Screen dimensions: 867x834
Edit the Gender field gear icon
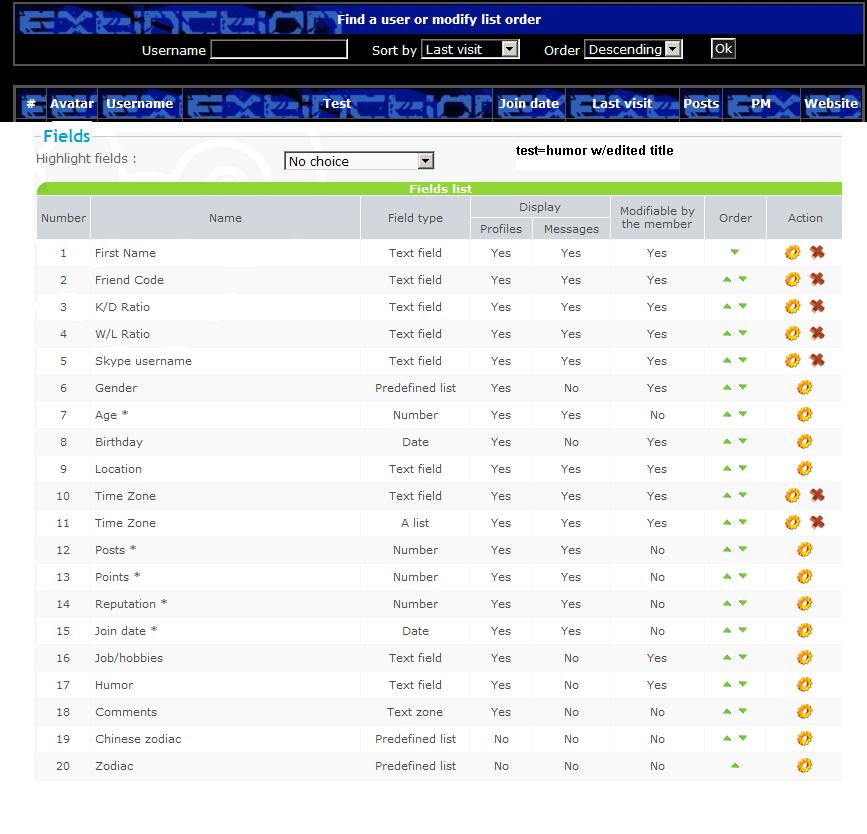point(805,388)
